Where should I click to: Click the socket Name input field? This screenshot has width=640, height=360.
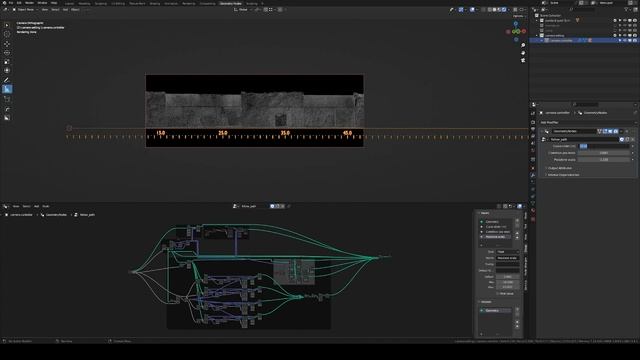pos(508,258)
